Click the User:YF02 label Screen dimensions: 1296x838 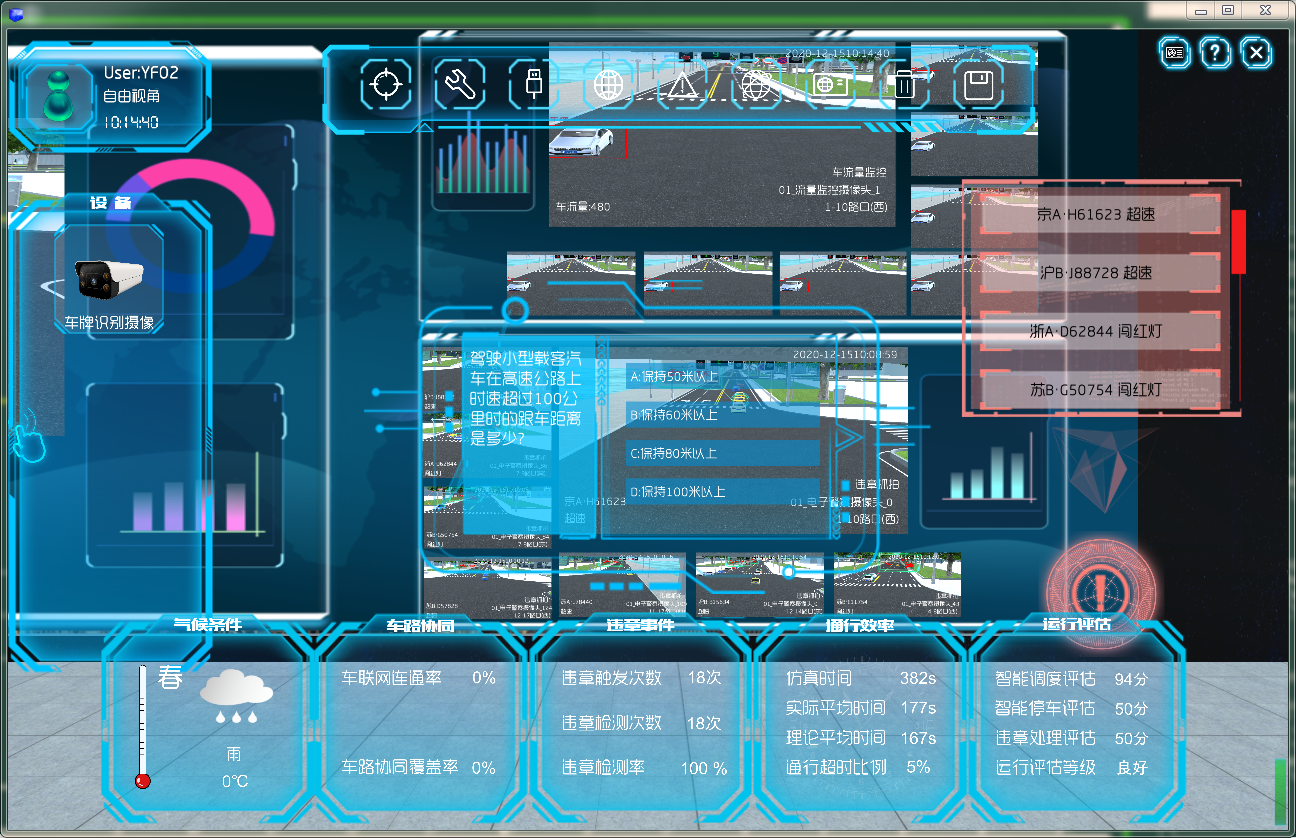click(x=141, y=72)
